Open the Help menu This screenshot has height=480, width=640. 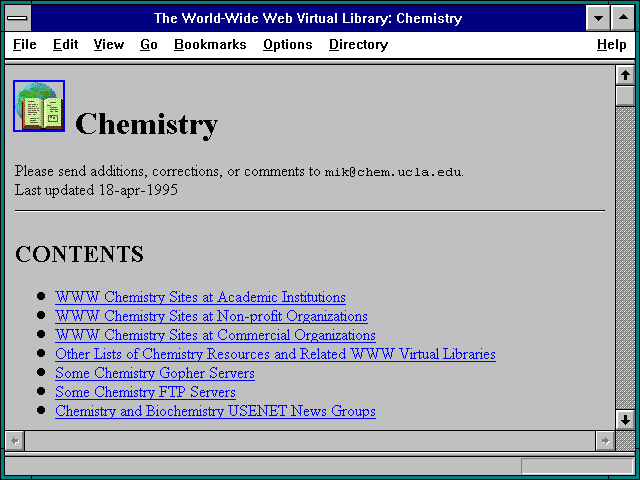coord(611,44)
